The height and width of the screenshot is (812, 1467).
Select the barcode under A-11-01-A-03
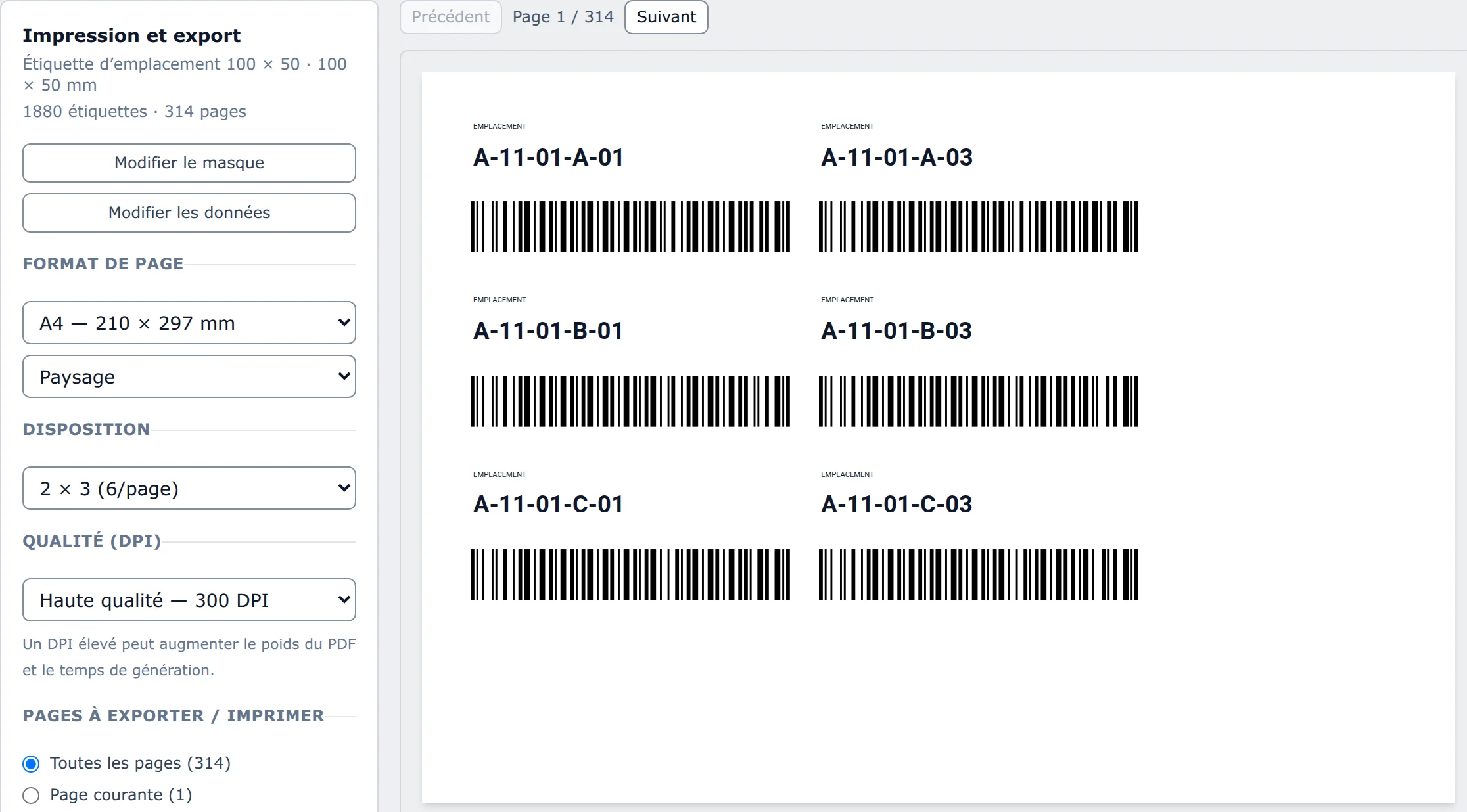[x=979, y=227]
